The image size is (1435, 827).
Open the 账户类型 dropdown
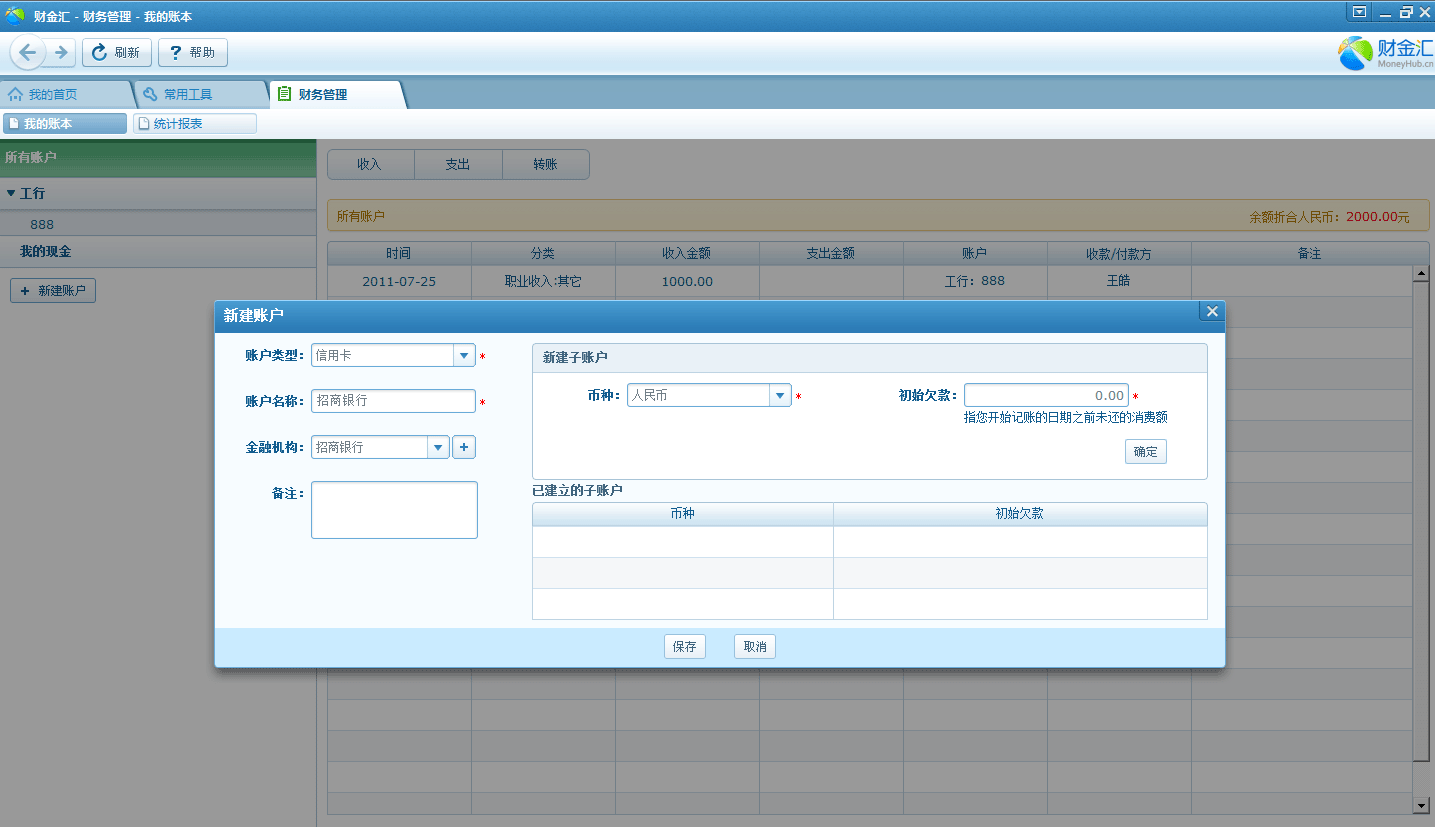(x=464, y=355)
